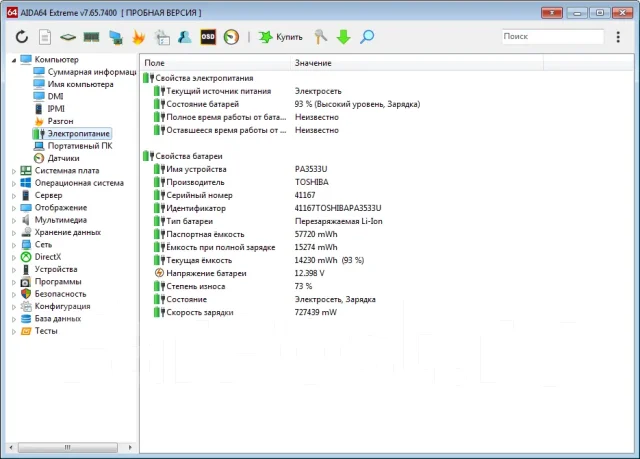Click the Конфигурация gears icon
The width and height of the screenshot is (640, 459).
point(26,306)
